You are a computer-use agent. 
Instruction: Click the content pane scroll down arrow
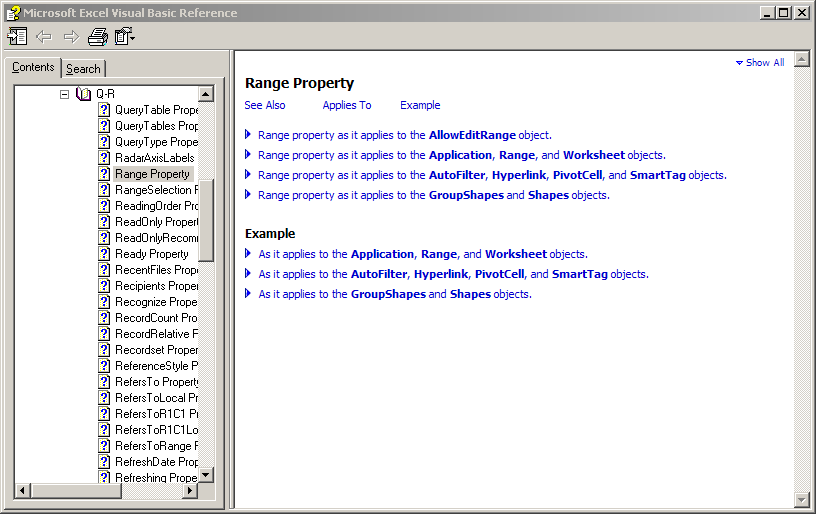pyautogui.click(x=802, y=500)
